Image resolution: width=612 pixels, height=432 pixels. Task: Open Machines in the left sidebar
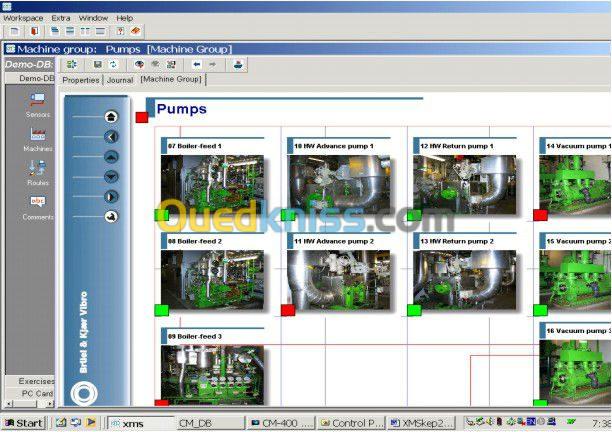(x=38, y=139)
